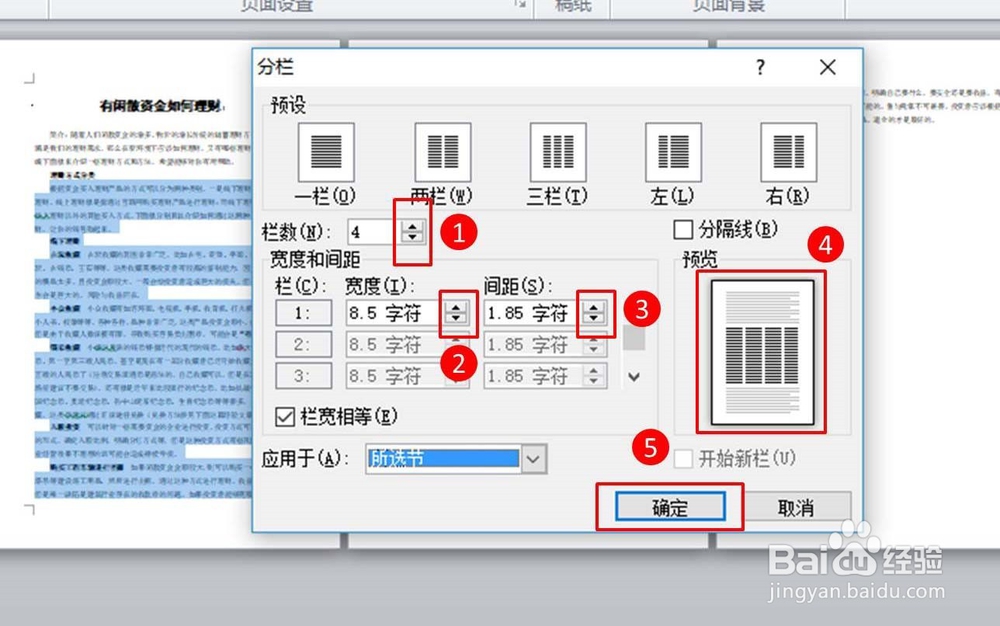Image resolution: width=1000 pixels, height=626 pixels.
Task: Enable the 分隔线 checkbox
Action: 684,230
